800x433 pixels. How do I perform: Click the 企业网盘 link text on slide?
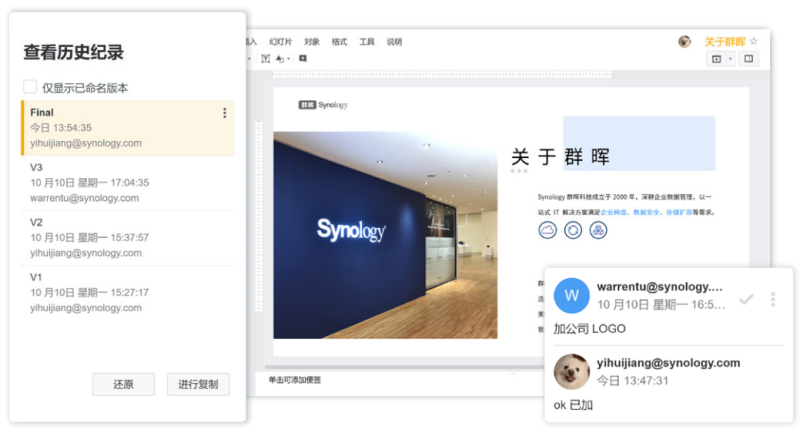(613, 212)
